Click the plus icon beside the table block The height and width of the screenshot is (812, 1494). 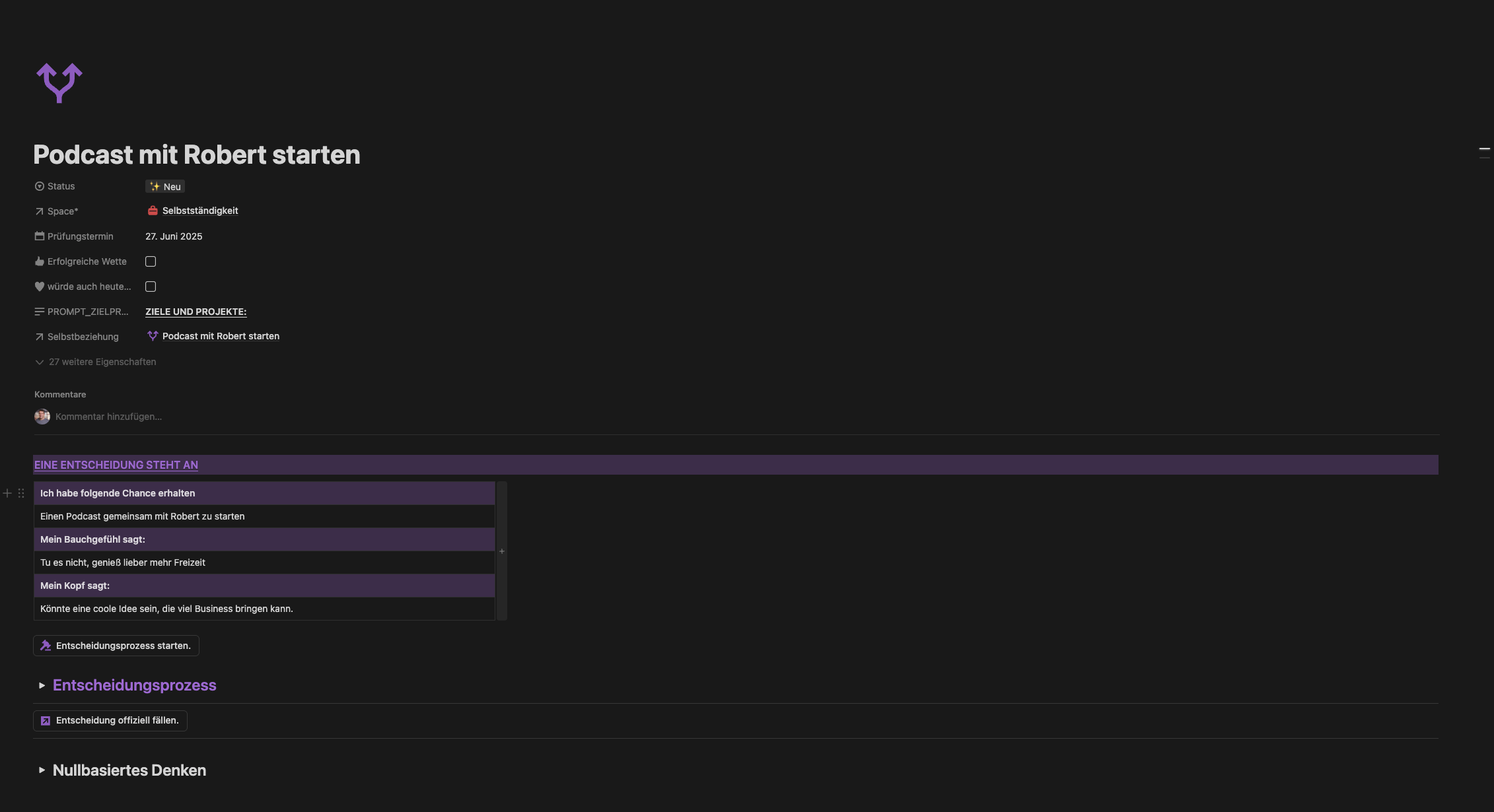click(x=7, y=493)
